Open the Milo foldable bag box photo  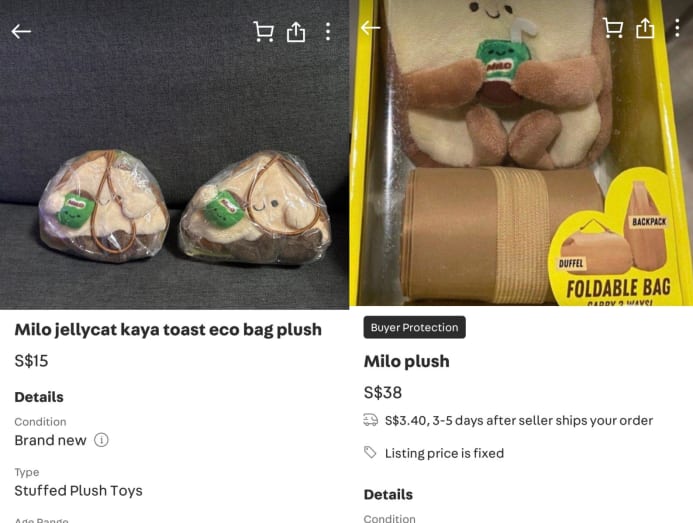click(521, 153)
